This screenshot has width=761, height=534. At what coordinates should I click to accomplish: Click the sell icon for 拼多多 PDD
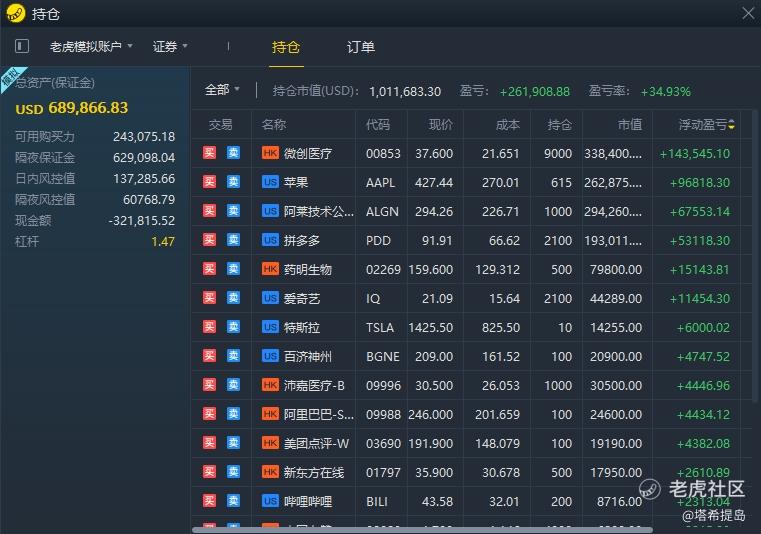233,240
